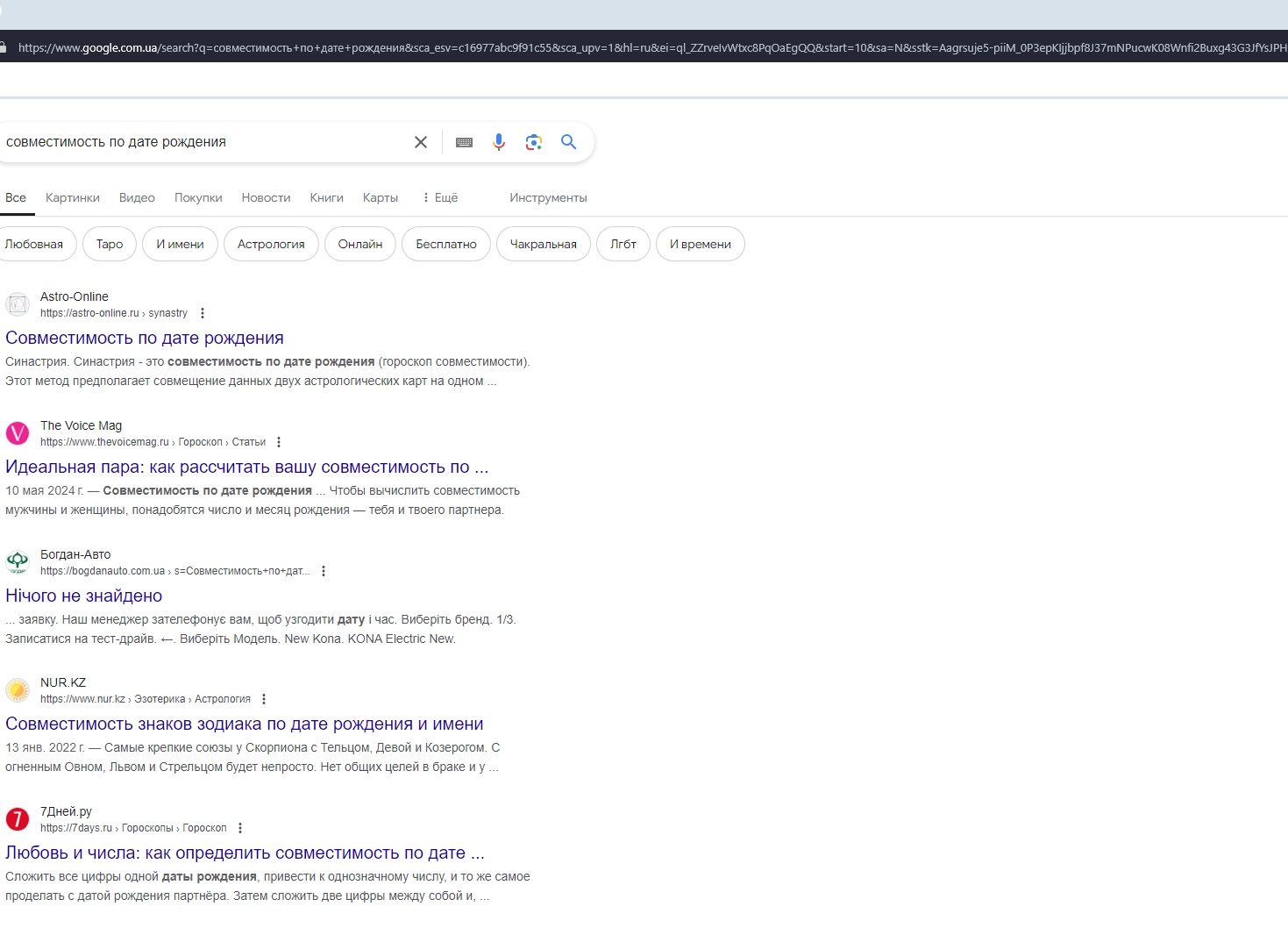Apply the И времени filter chip
This screenshot has width=1288, height=935.
(x=701, y=244)
